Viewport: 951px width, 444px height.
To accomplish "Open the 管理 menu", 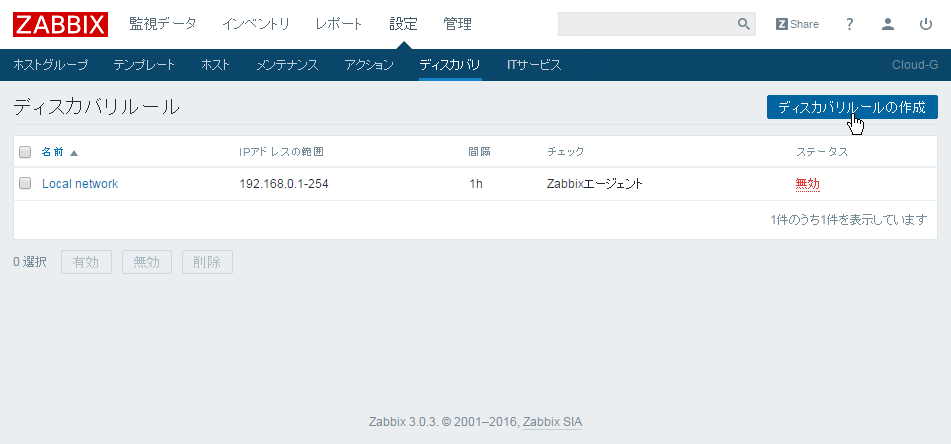I will coord(457,24).
